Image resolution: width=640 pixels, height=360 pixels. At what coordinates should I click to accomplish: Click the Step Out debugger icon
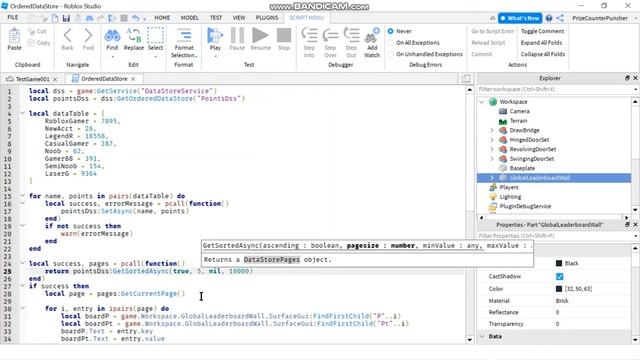pos(351,36)
